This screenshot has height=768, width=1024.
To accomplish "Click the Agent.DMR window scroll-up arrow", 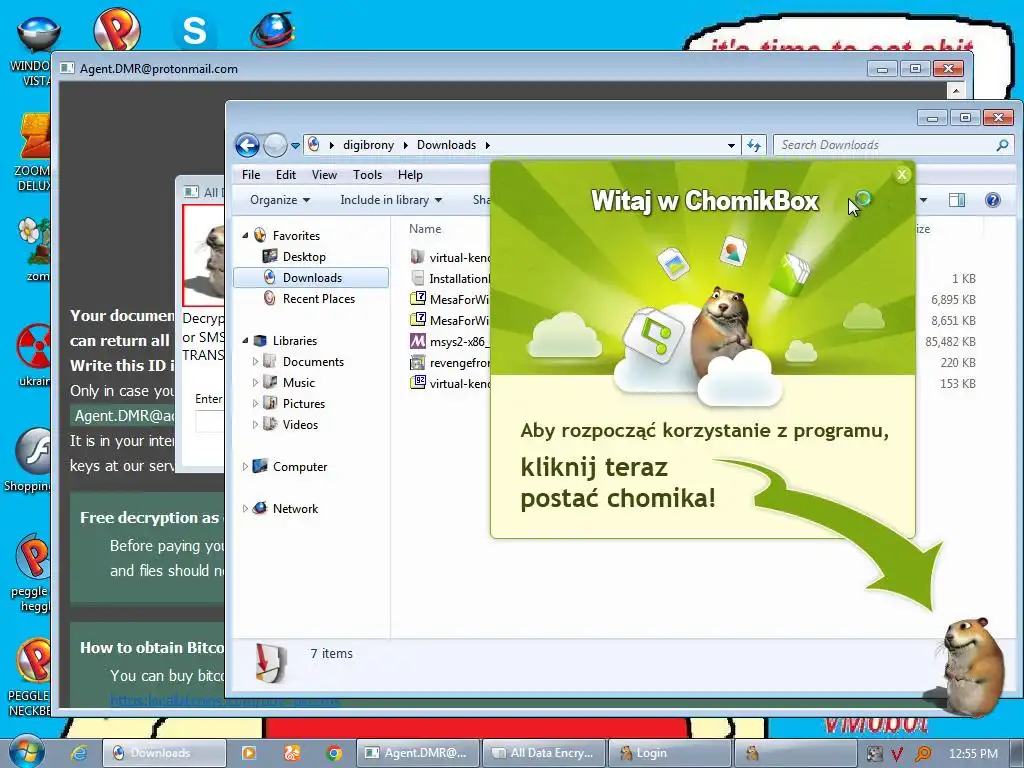I will 955,89.
